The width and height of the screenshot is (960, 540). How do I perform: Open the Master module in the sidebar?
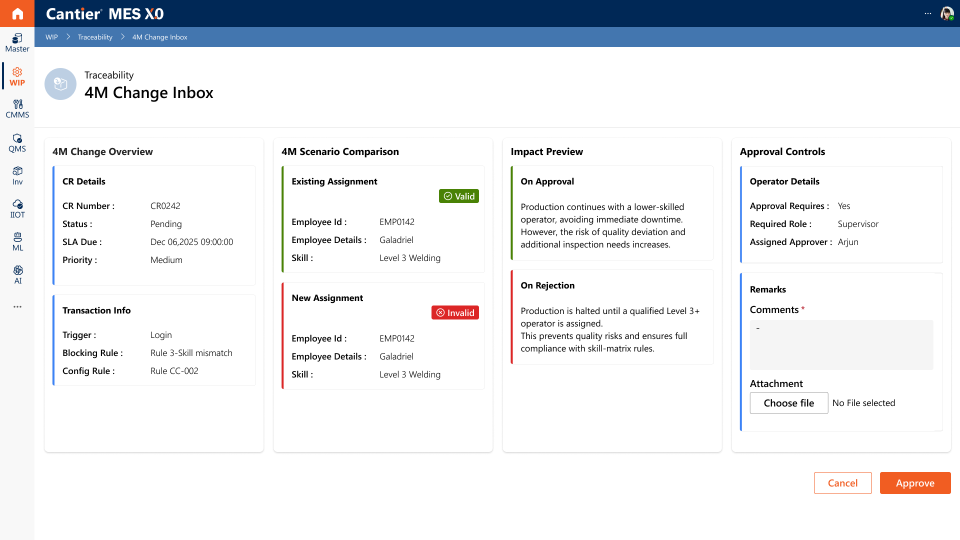(17, 42)
